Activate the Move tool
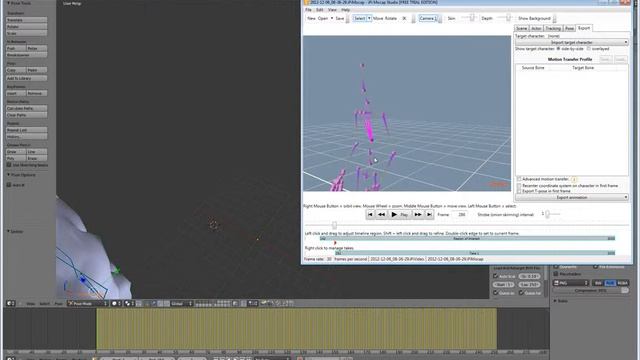 378,18
